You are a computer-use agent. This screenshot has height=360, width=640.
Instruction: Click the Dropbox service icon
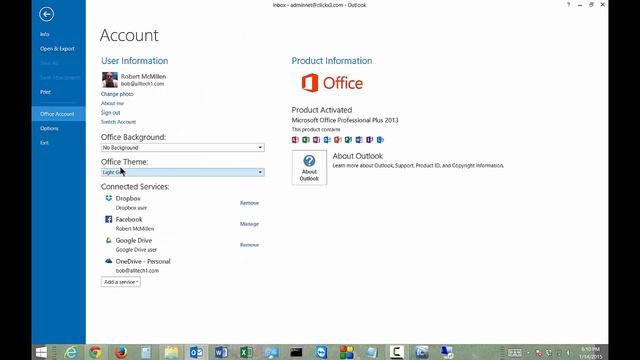point(109,198)
